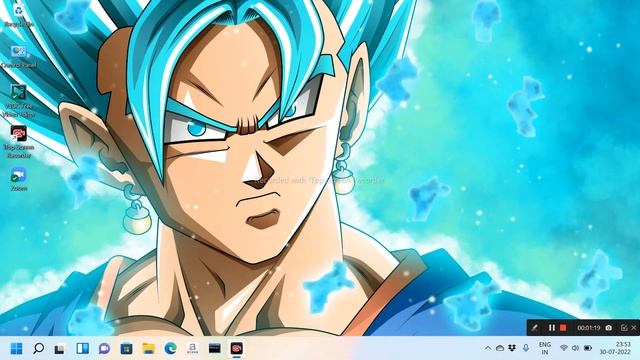Switch to Top Screen Recorder taskbar icon
This screenshot has height=360, width=640.
(x=237, y=348)
